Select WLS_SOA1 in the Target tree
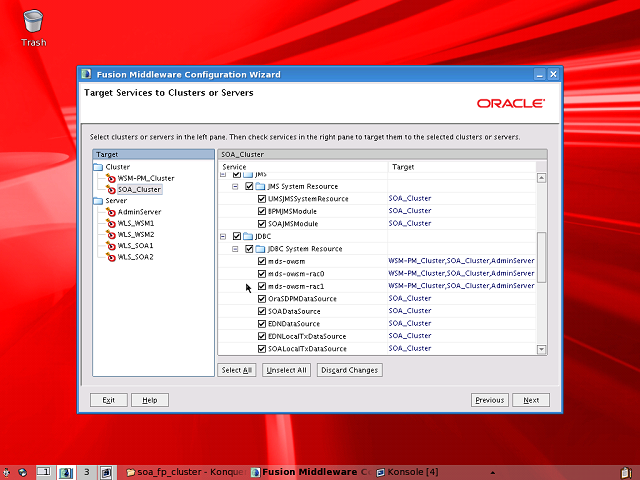This screenshot has height=480, width=640. [x=136, y=246]
